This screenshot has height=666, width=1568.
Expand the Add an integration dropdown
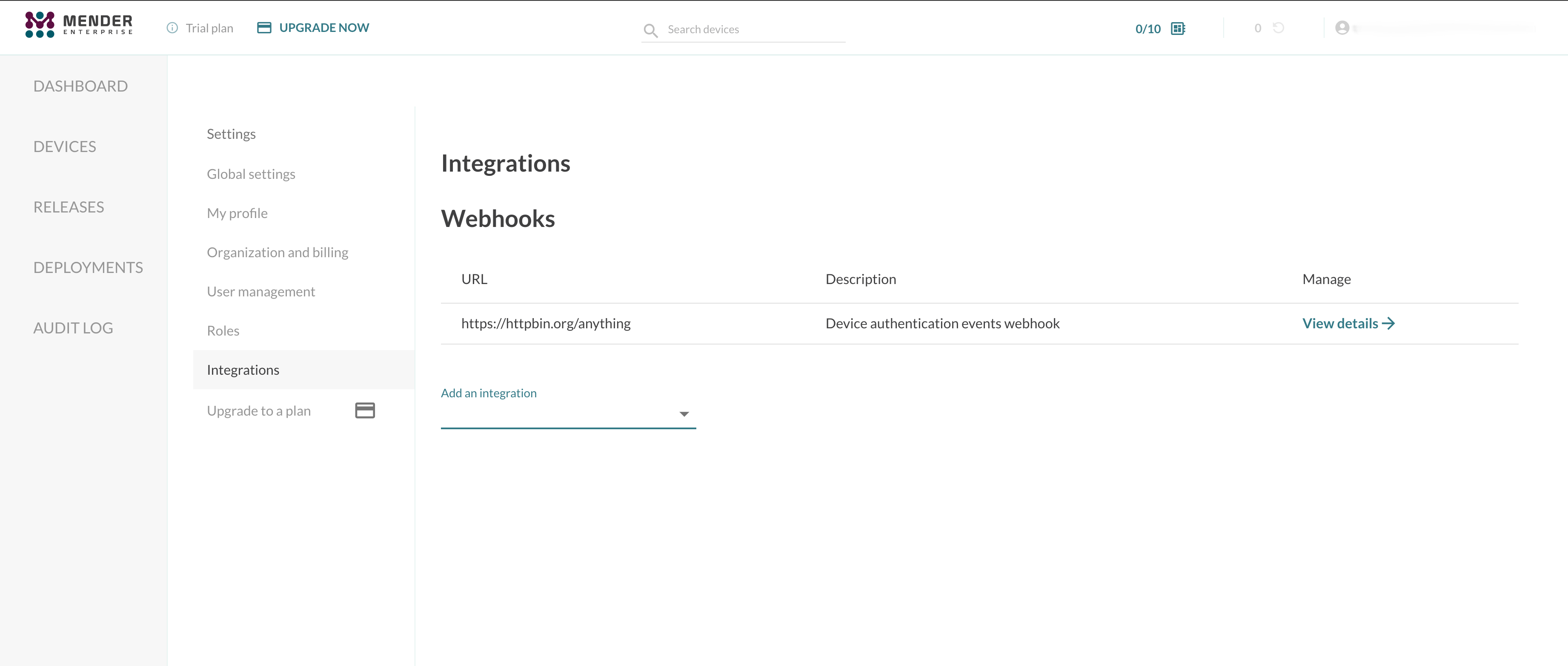[x=560, y=414]
